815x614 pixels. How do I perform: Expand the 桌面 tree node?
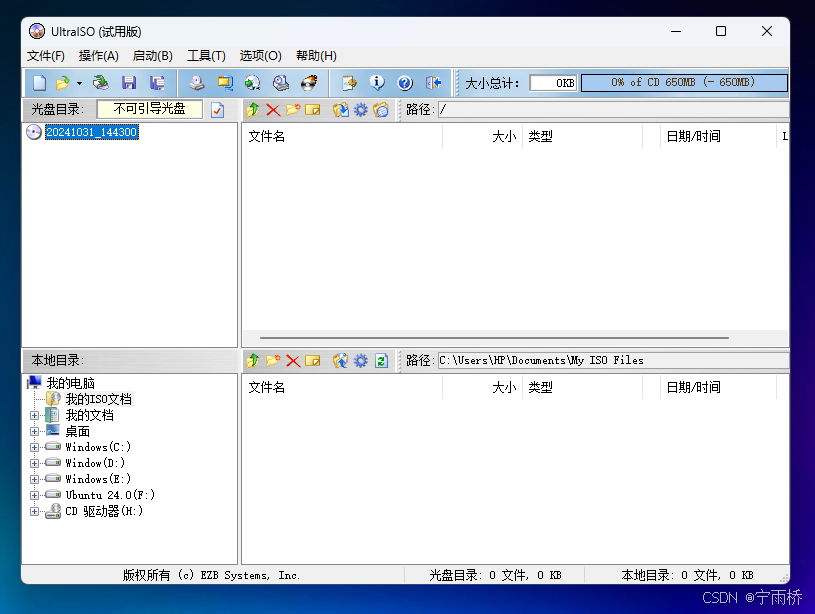click(x=34, y=432)
